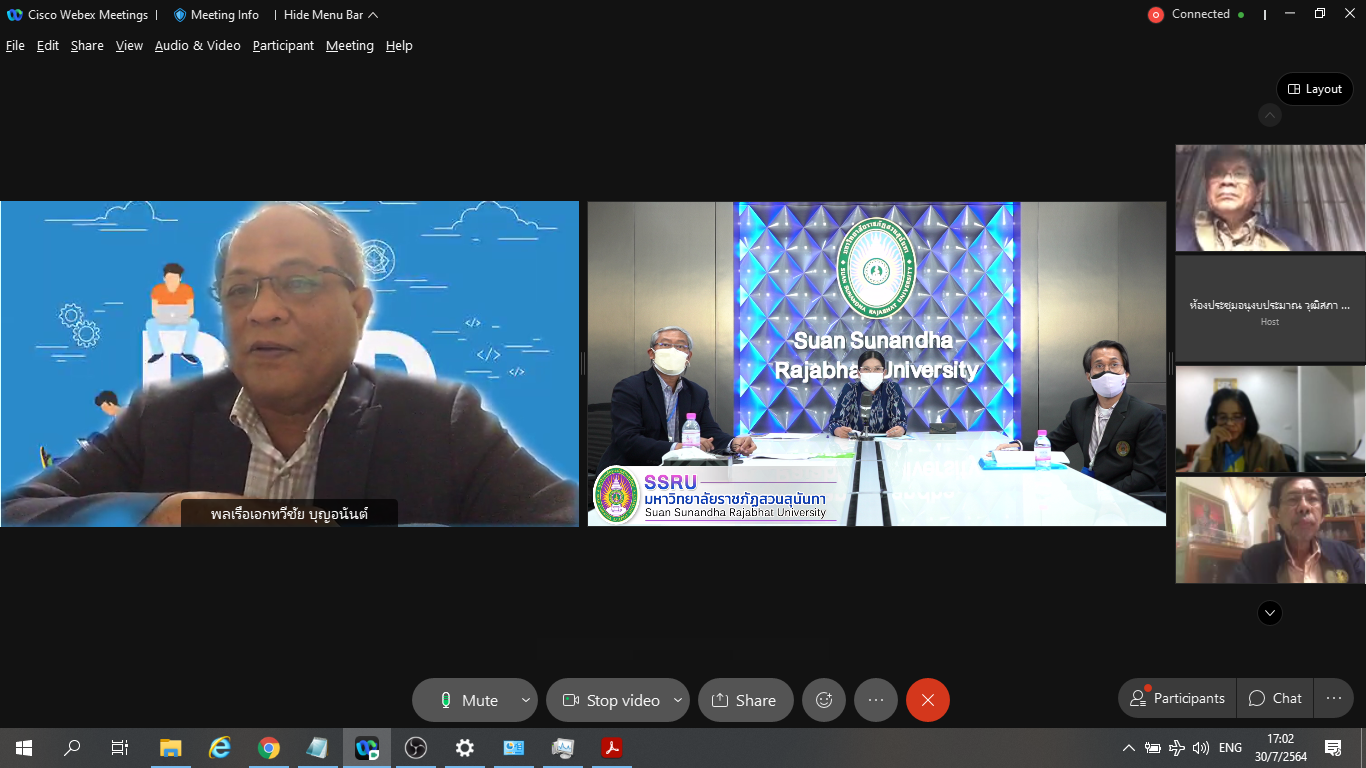Open panel options ellipsis beside Chat

click(x=1333, y=698)
